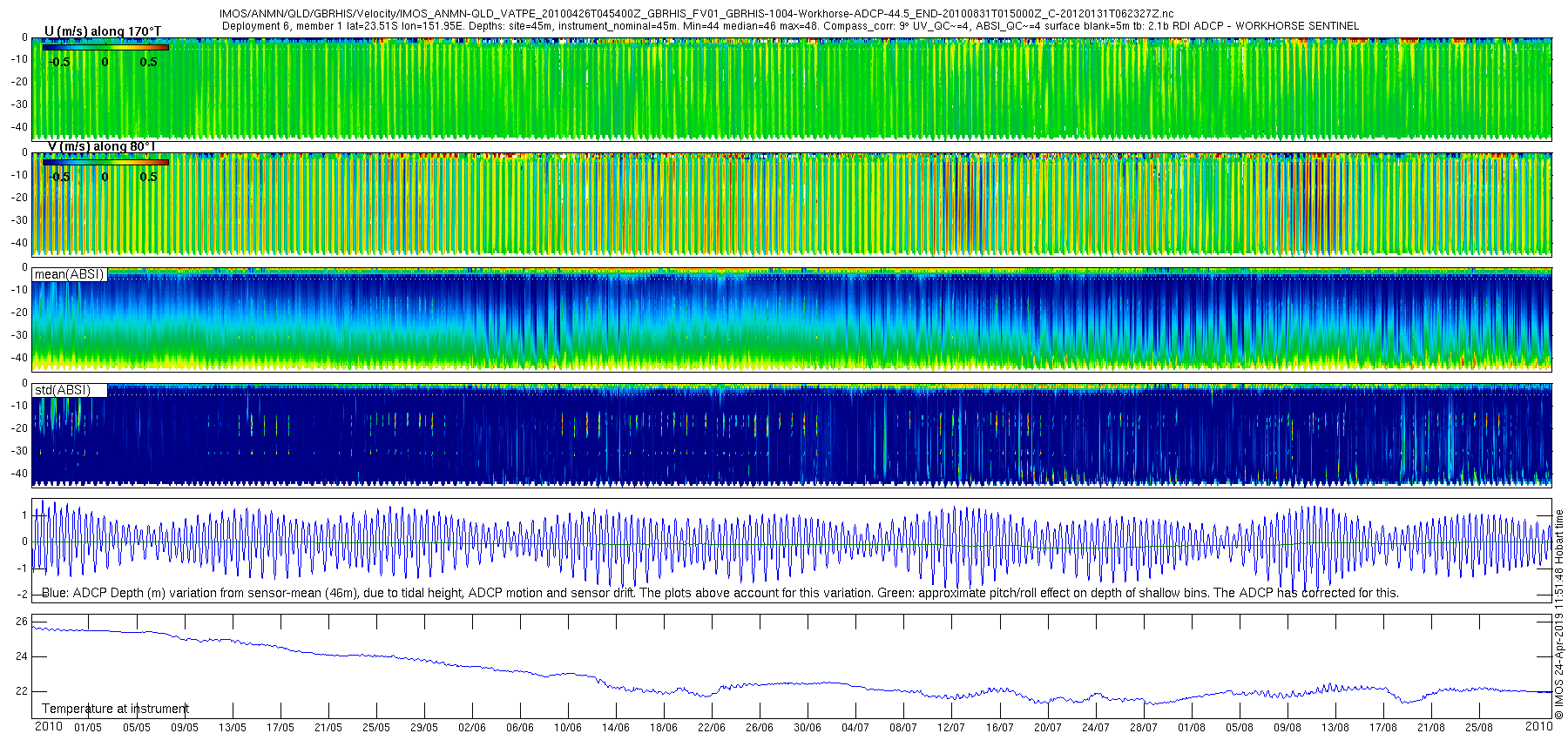
Task: Click the vertical IMOS copyright timestamp text
Action: pos(1559,615)
